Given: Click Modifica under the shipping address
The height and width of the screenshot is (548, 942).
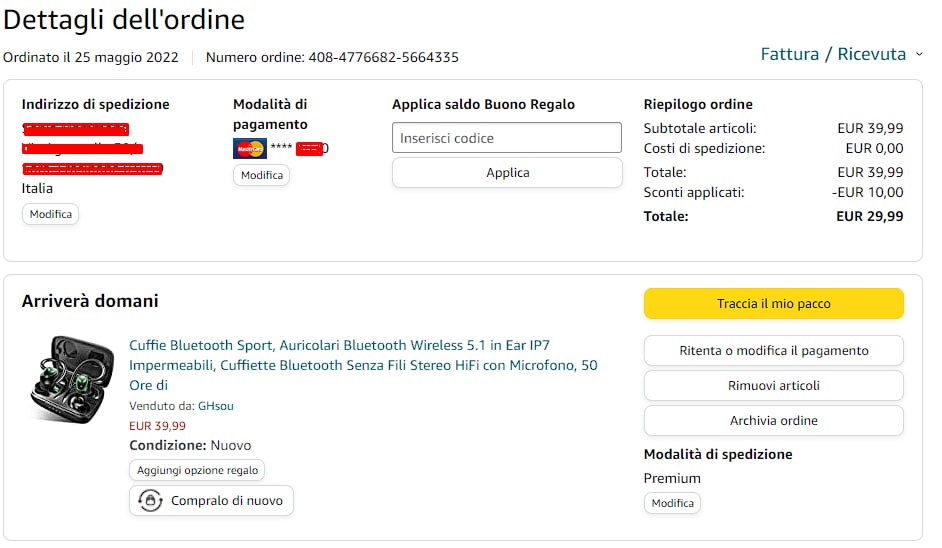Looking at the screenshot, I should (50, 214).
